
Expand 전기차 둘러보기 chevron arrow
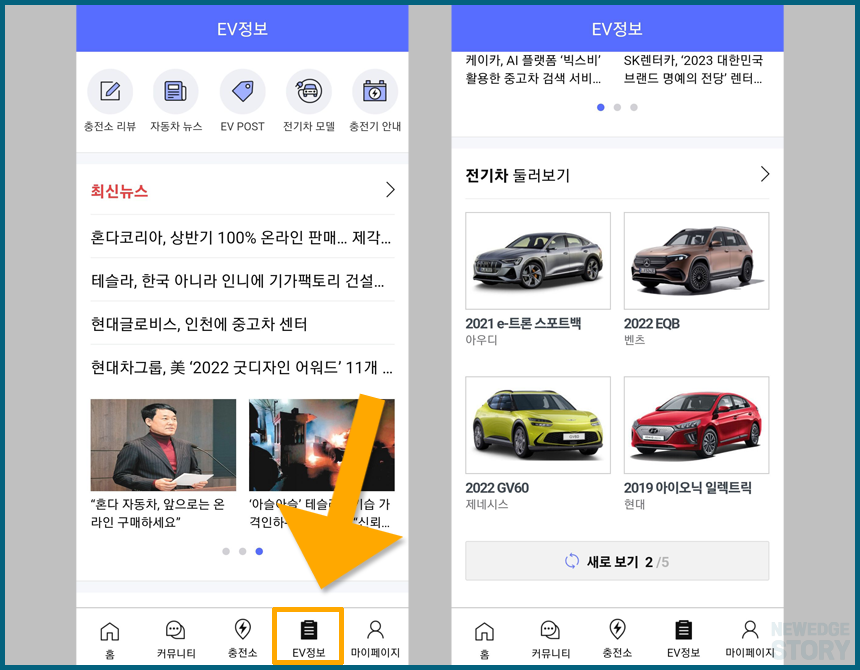(x=765, y=174)
